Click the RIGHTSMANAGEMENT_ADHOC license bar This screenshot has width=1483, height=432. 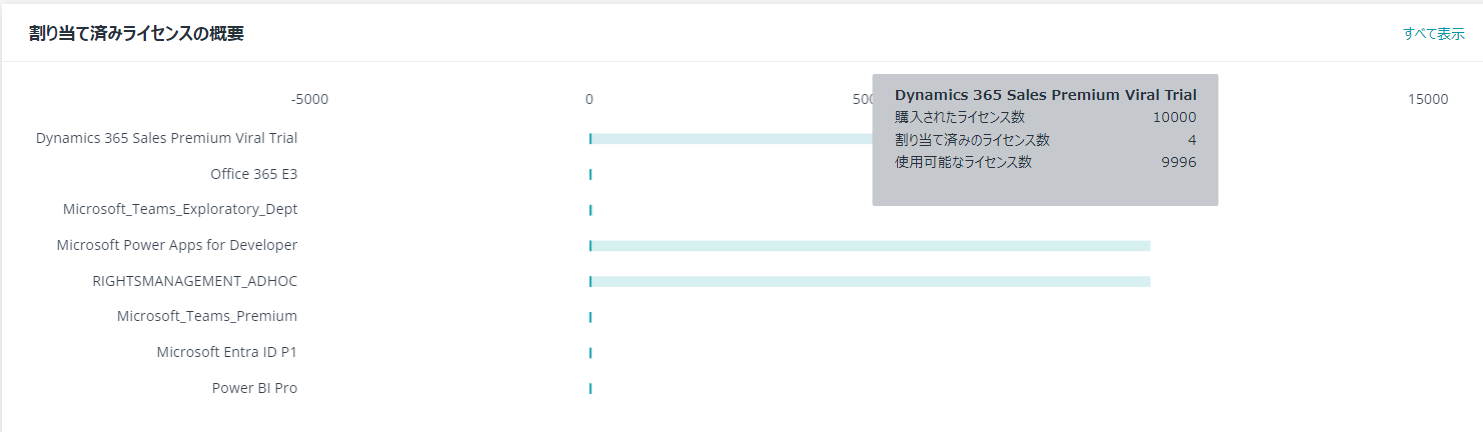870,281
